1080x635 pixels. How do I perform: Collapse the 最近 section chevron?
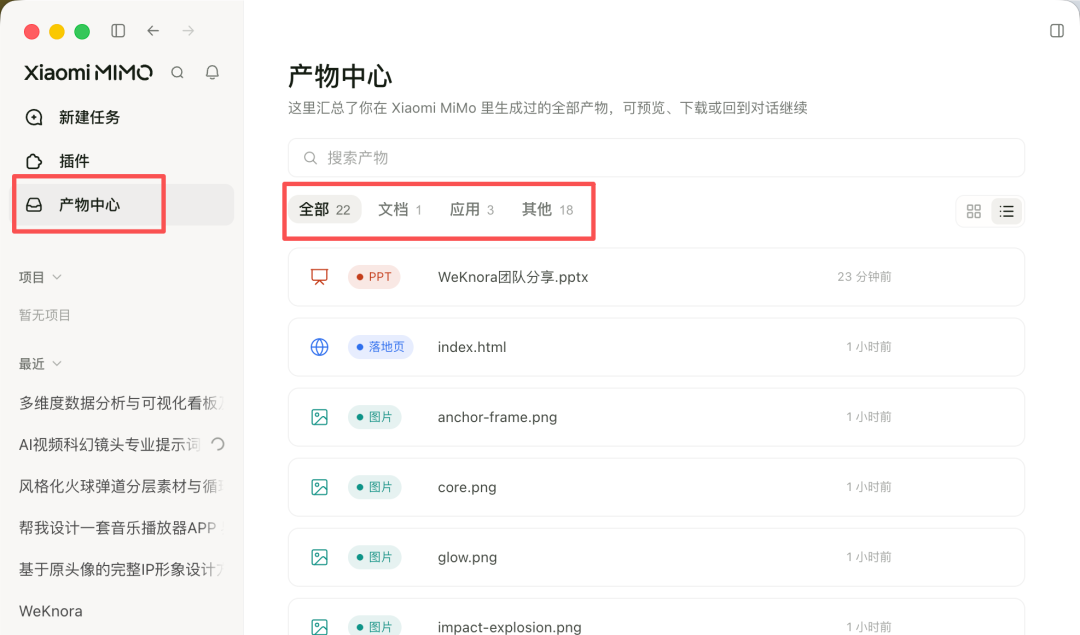click(x=57, y=364)
